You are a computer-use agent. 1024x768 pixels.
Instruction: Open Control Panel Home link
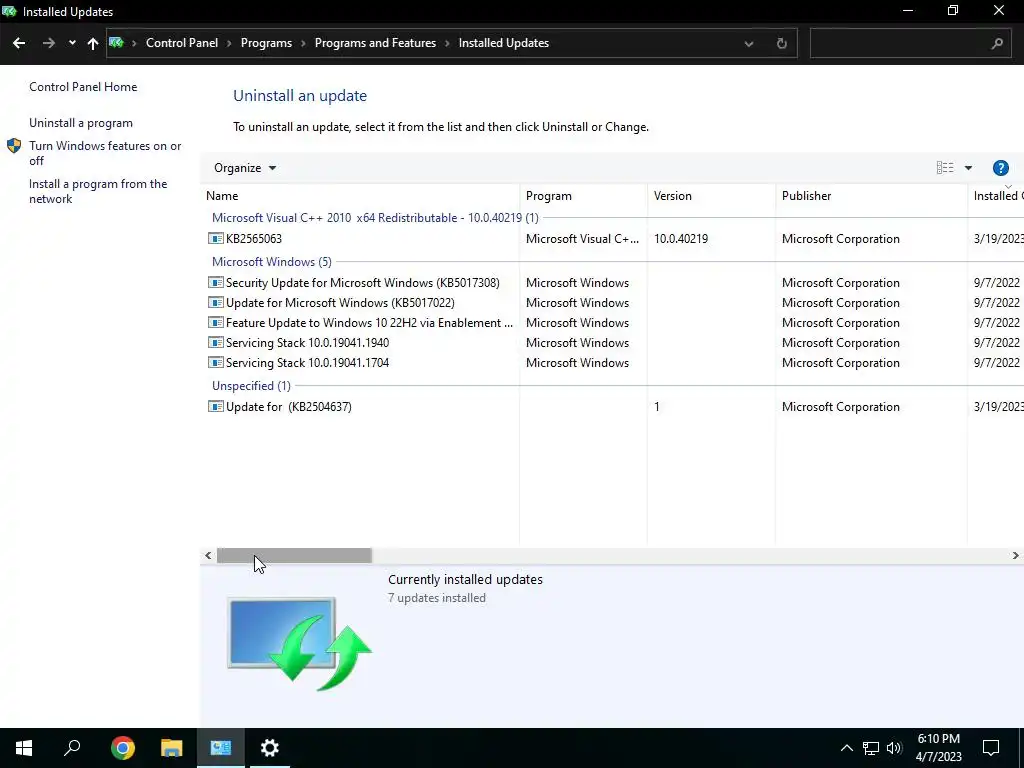83,87
